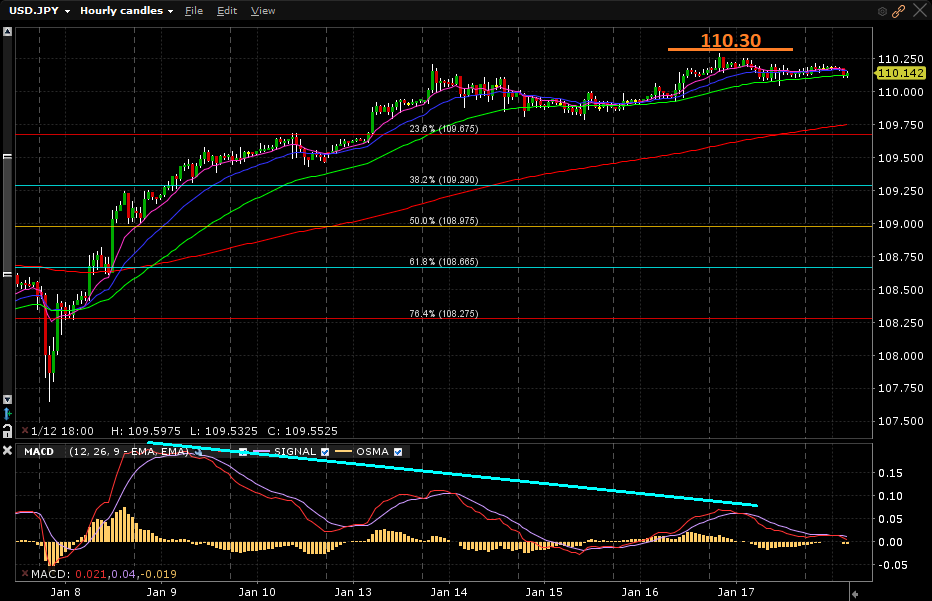932x601 pixels.
Task: Remove the MACD panel with its X
Action: (7, 451)
